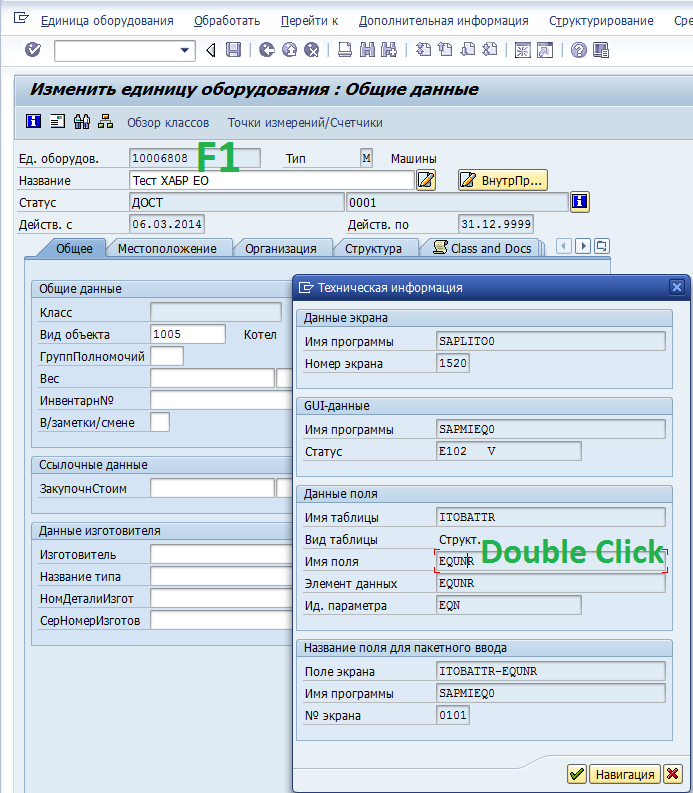Select the Общее tab

tap(74, 248)
